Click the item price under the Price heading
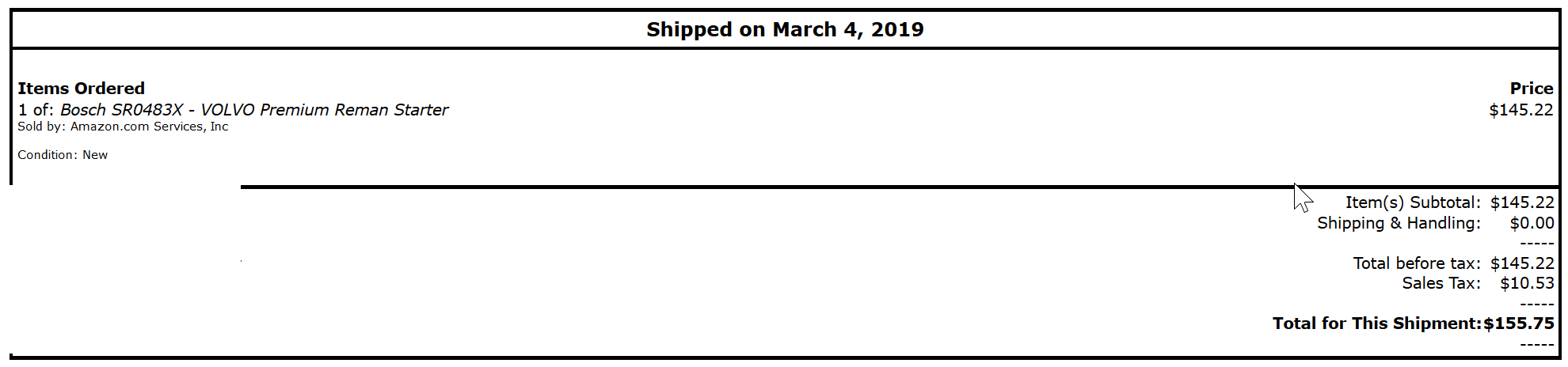1568x367 pixels. [x=1520, y=110]
